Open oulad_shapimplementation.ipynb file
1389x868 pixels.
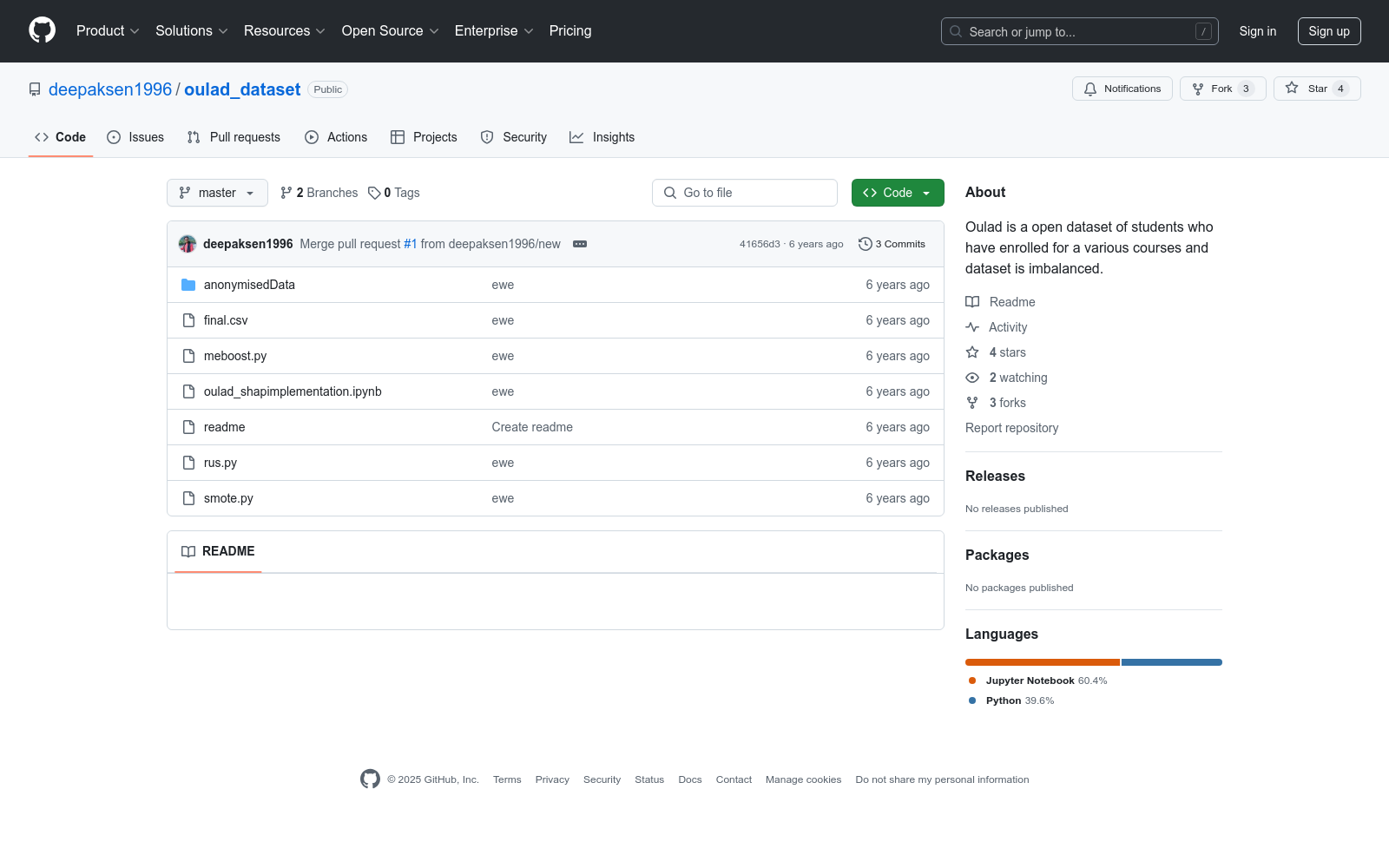(293, 391)
